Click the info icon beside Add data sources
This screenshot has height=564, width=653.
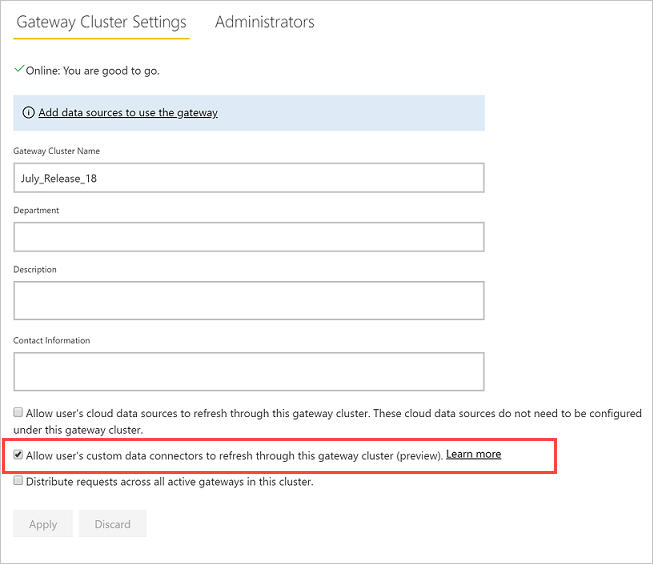[28, 112]
